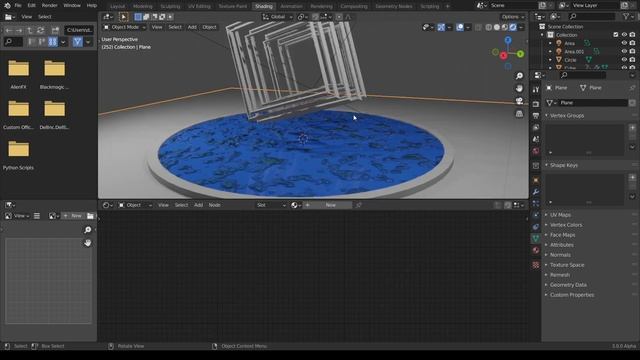Image resolution: width=640 pixels, height=360 pixels.
Task: Open the Add menu in shader editor
Action: (198, 205)
